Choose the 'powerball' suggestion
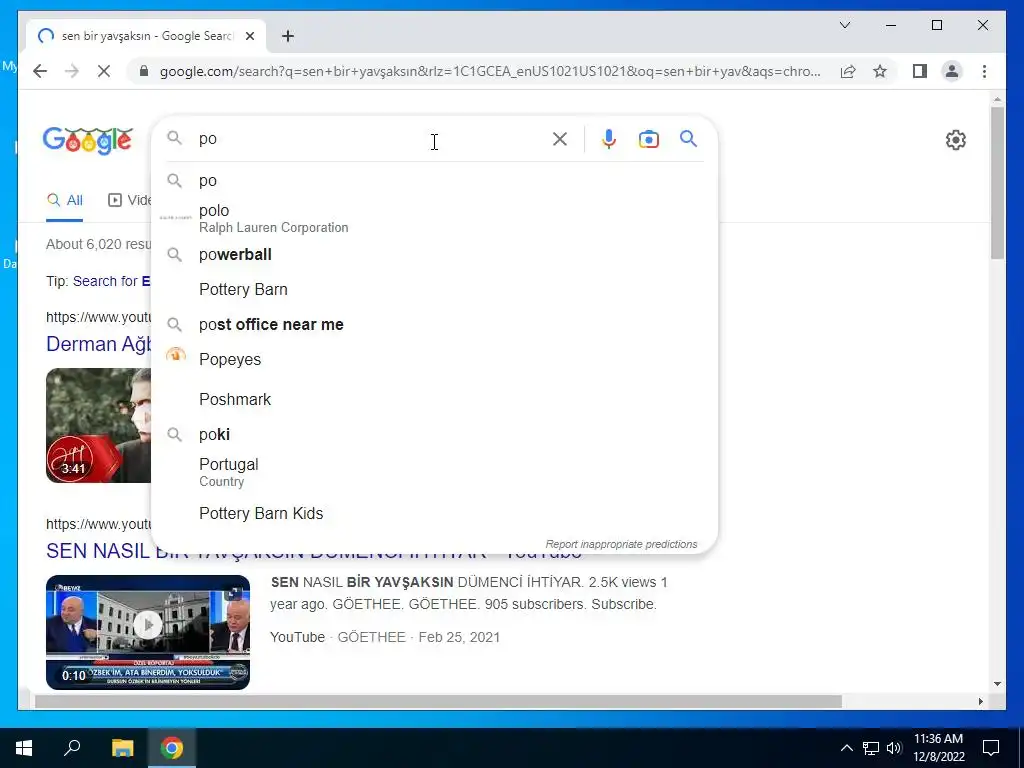 pos(434,254)
